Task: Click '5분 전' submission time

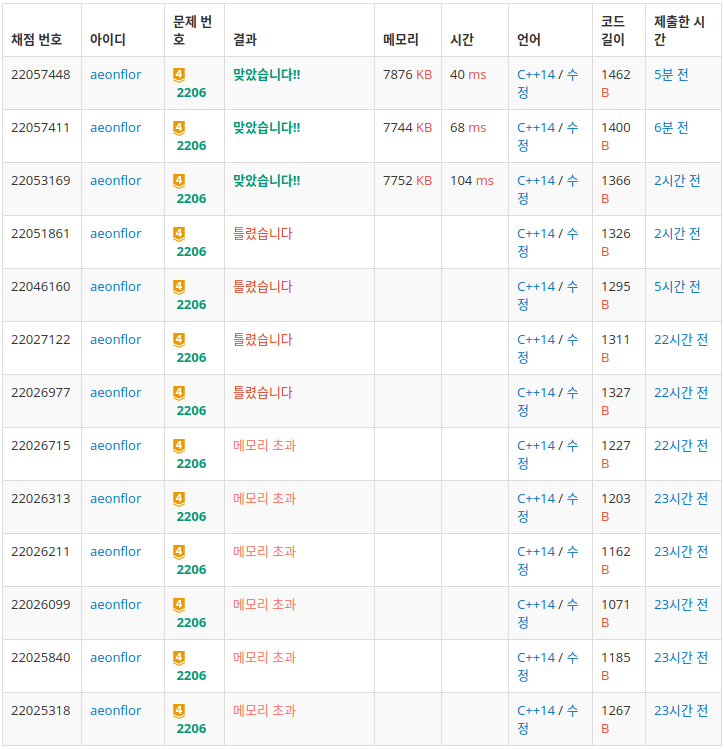Action: pos(671,75)
